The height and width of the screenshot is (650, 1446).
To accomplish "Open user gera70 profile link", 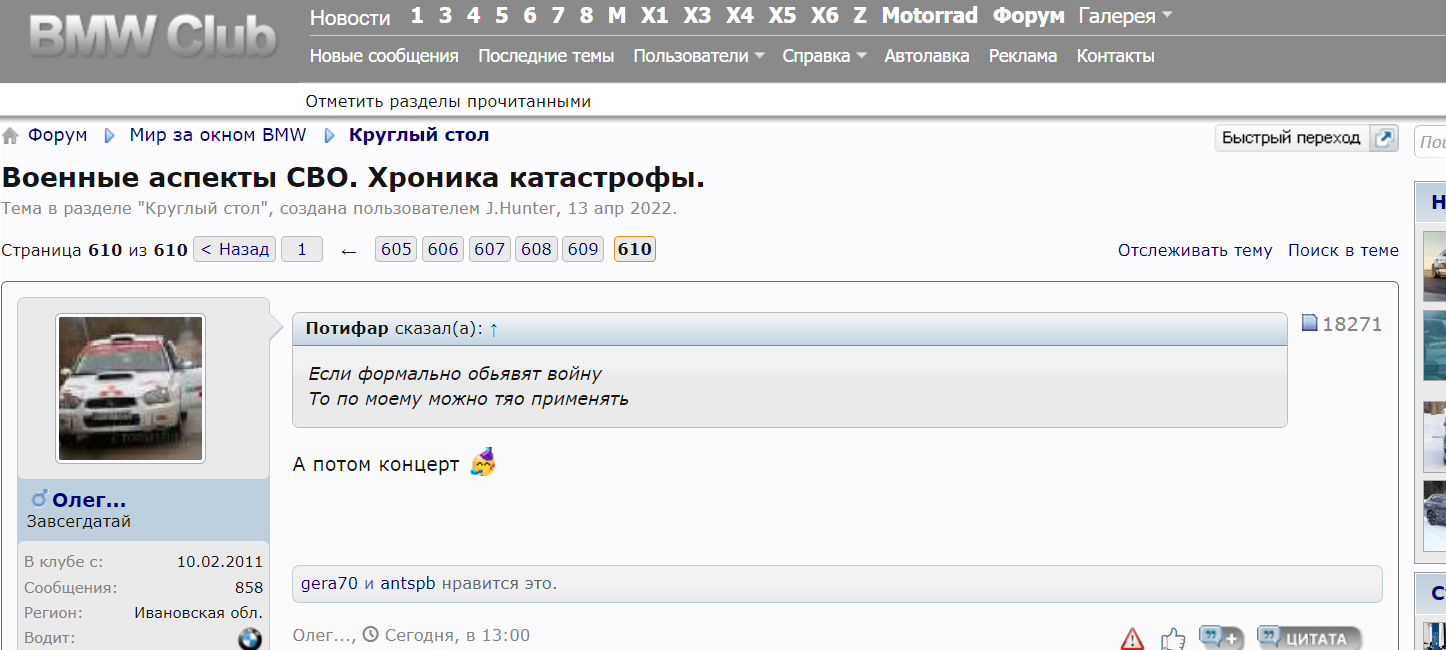I will pyautogui.click(x=329, y=584).
